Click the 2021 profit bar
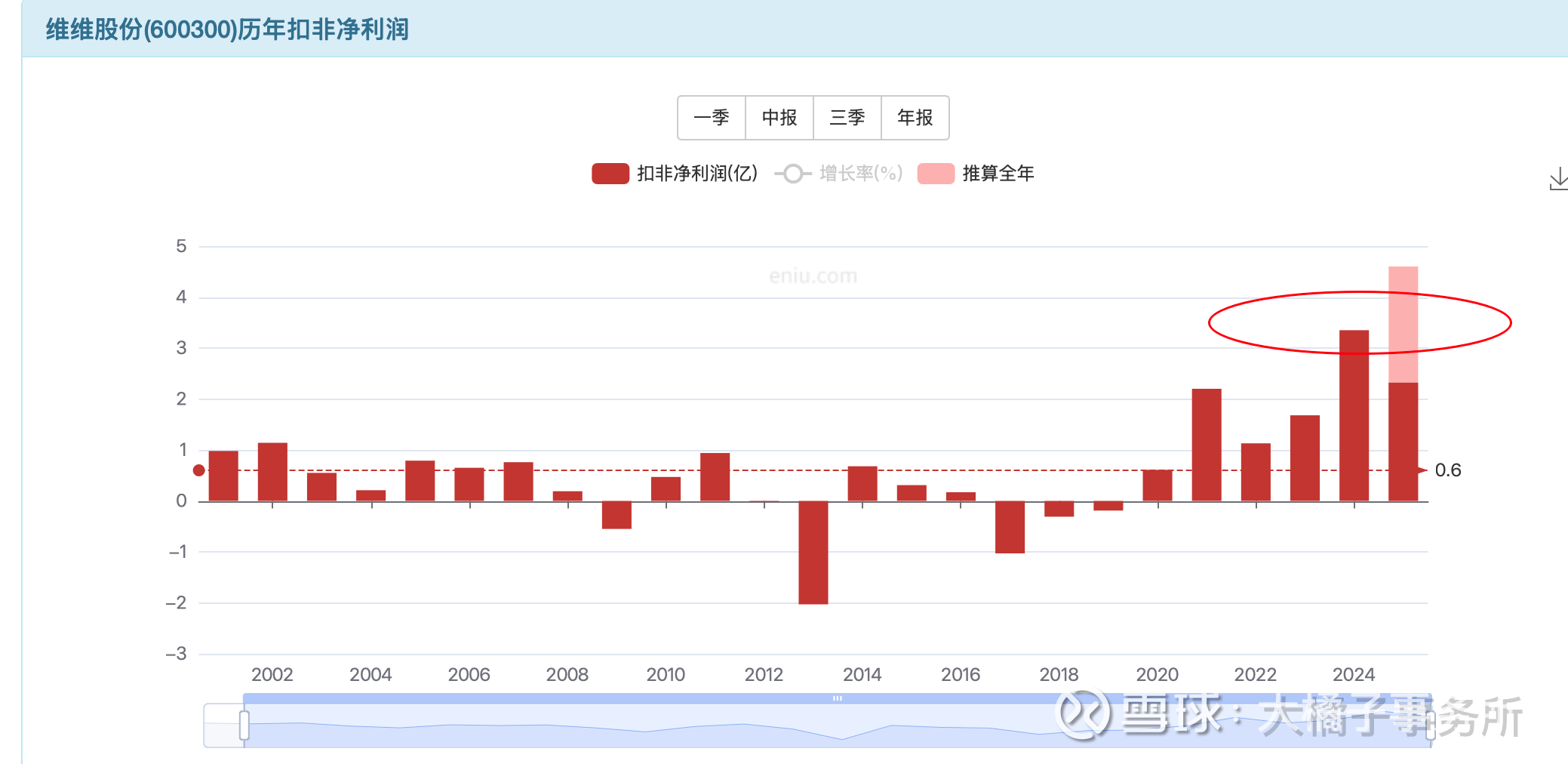This screenshot has height=764, width=1568. [x=1207, y=445]
